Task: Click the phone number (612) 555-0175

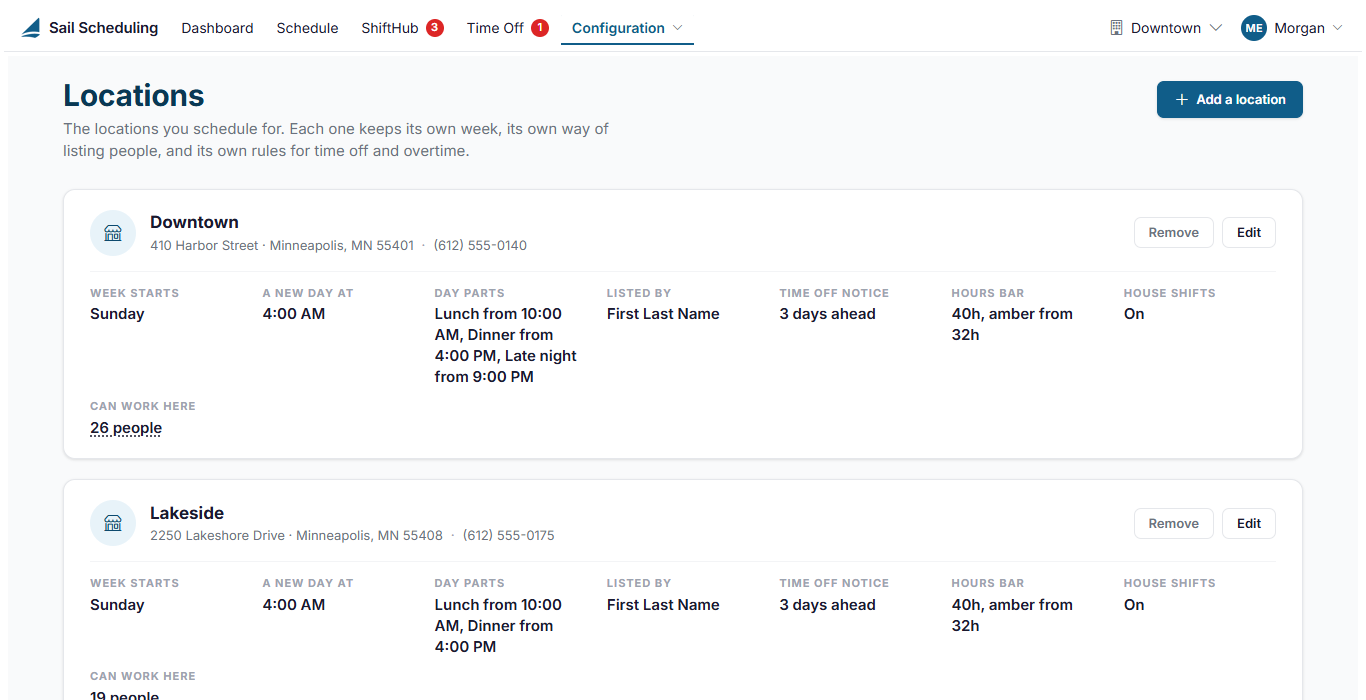Action: (508, 535)
